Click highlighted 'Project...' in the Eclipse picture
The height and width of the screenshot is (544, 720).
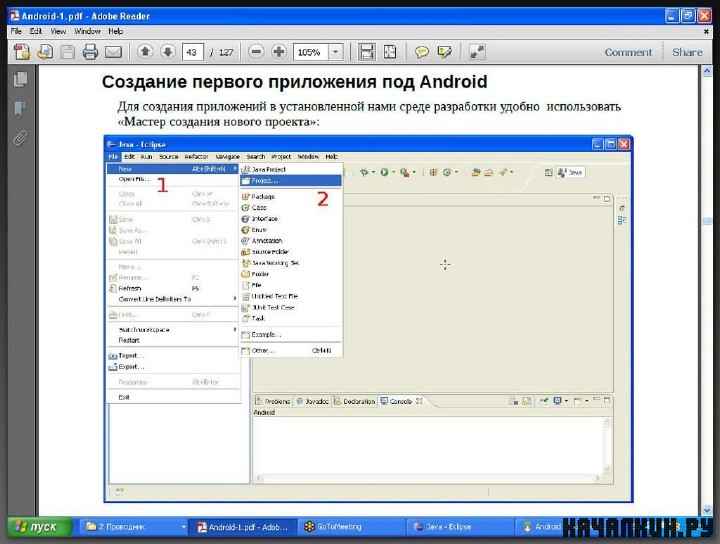pos(291,181)
